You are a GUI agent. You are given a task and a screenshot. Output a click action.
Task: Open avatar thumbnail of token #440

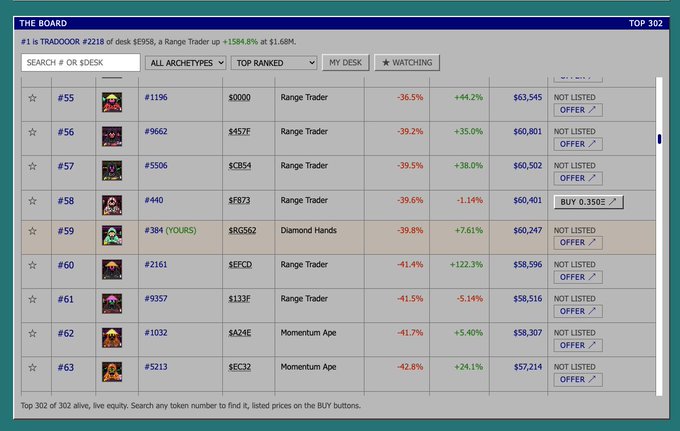tap(112, 206)
